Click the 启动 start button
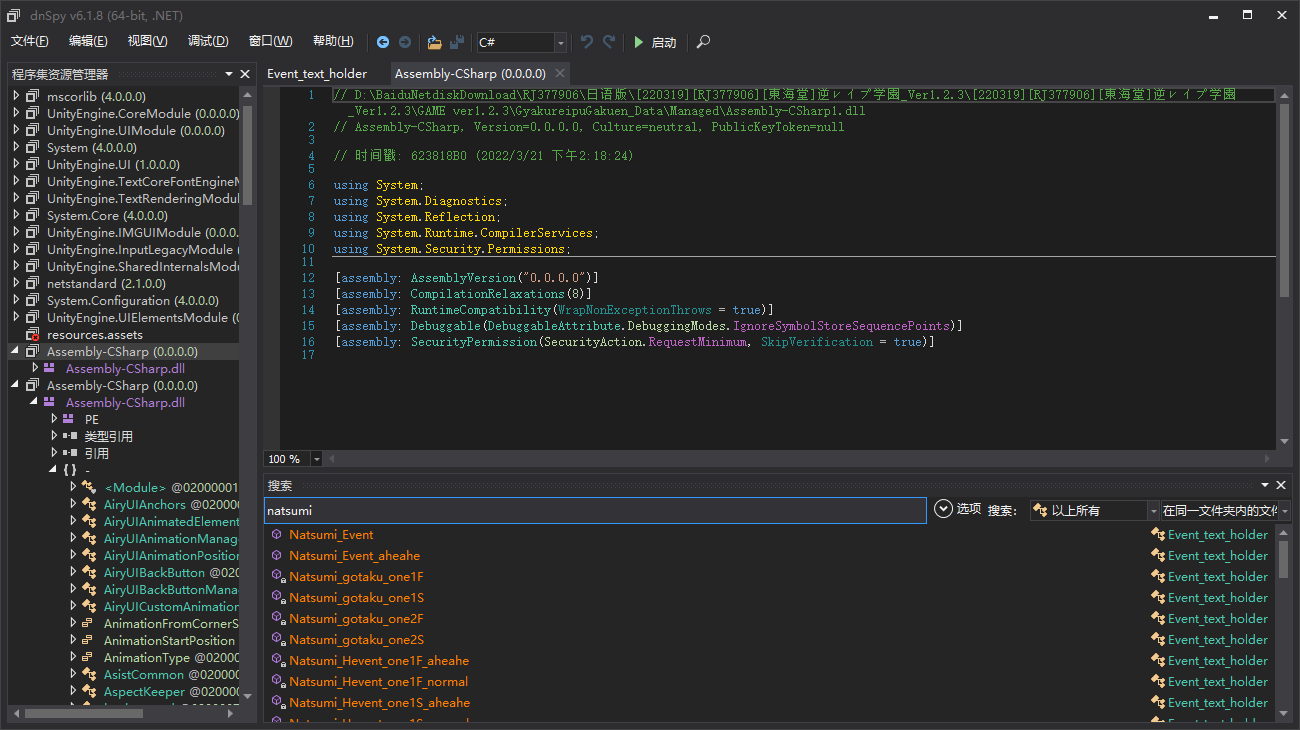The width and height of the screenshot is (1300, 730). pyautogui.click(x=655, y=42)
